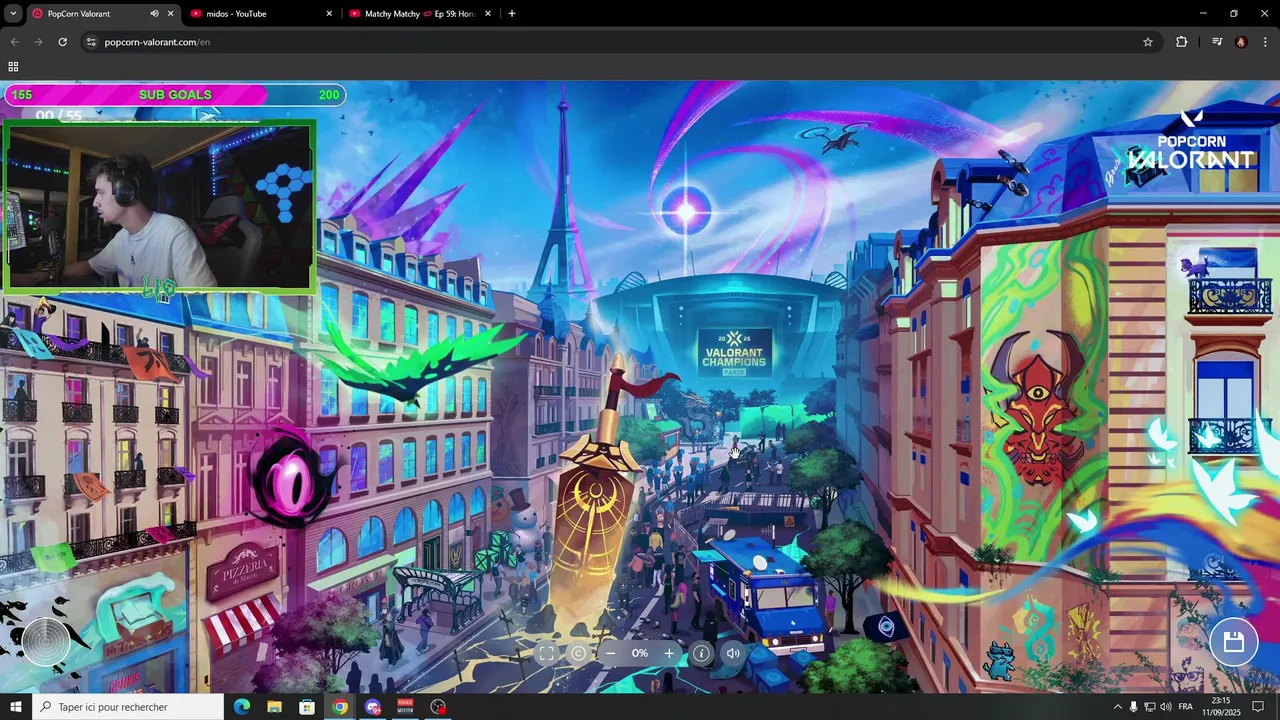Click the round save disk button

[x=1233, y=642]
